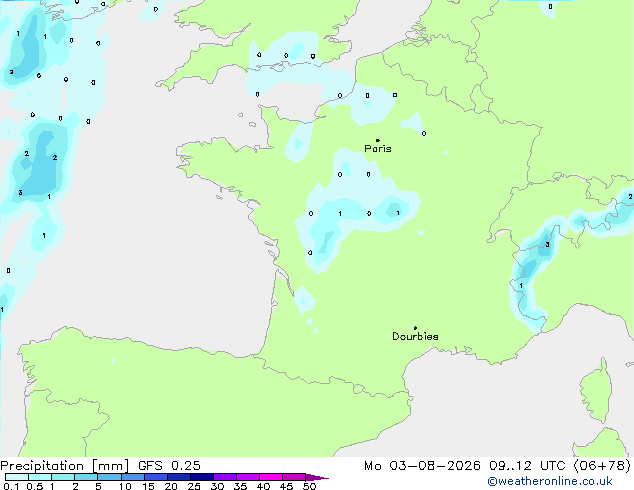Select legend swatch between 40 and 45
Image resolution: width=634 pixels, height=490 pixels.
coord(271,477)
